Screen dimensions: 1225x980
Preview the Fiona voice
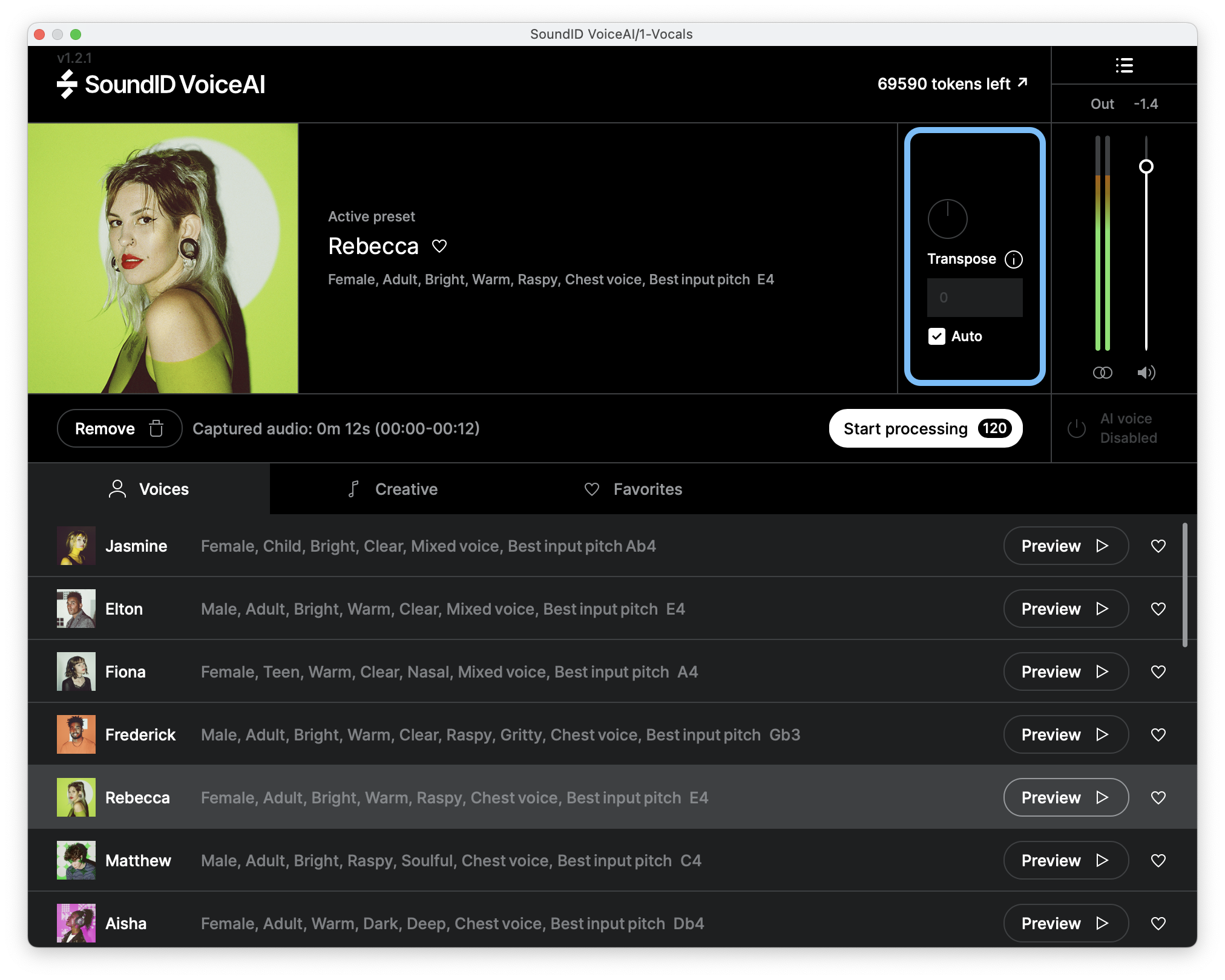click(x=1065, y=671)
